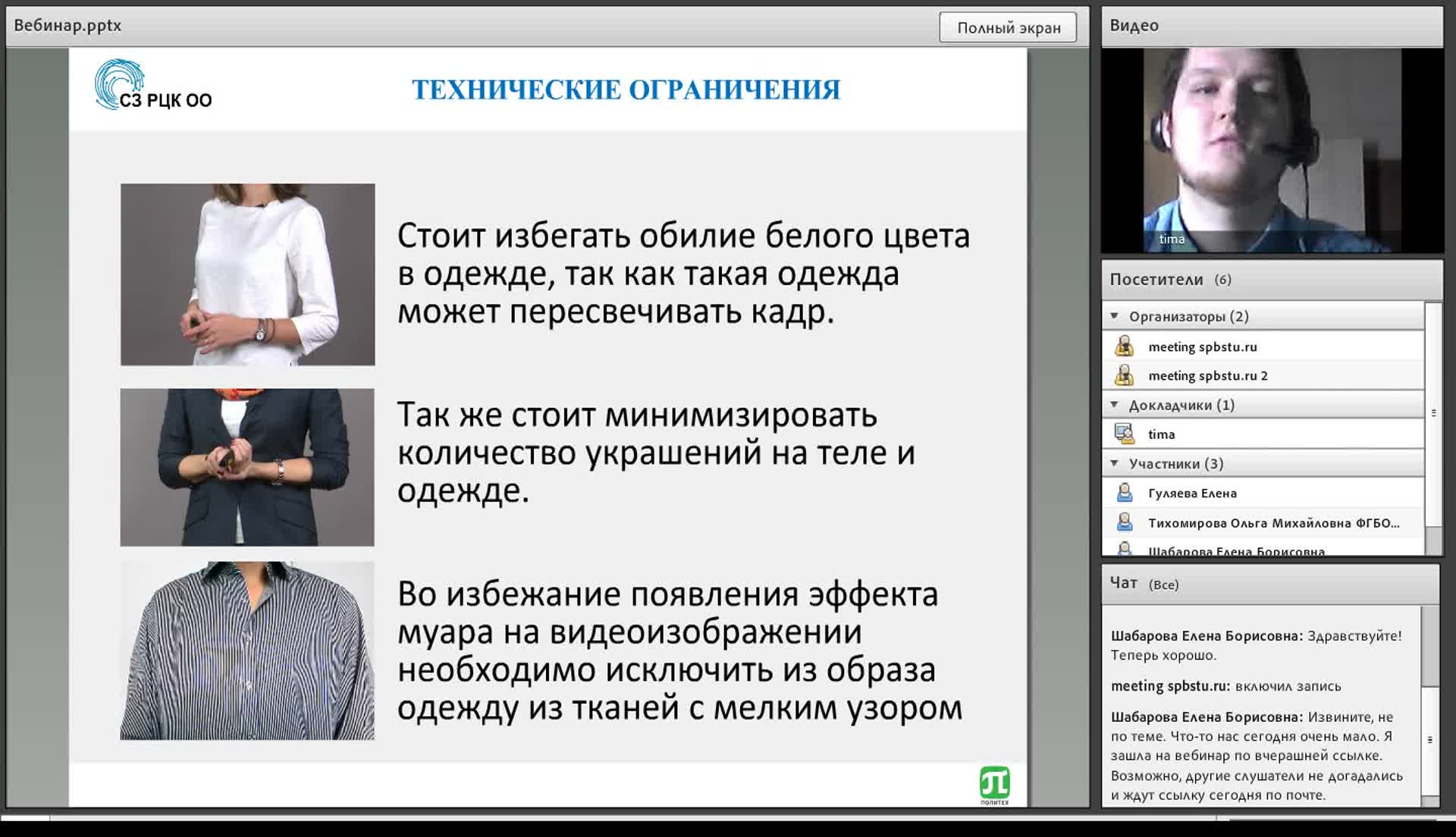The width and height of the screenshot is (1456, 837).
Task: Click the tima webcam video feed
Action: tap(1272, 150)
